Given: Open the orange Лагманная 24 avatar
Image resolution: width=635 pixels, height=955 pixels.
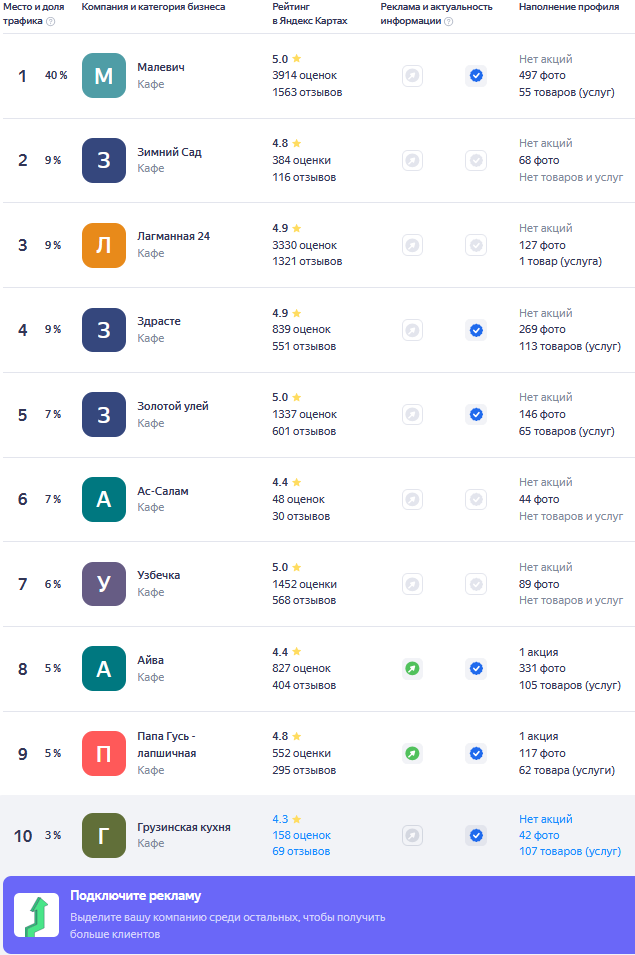Looking at the screenshot, I should [x=103, y=245].
